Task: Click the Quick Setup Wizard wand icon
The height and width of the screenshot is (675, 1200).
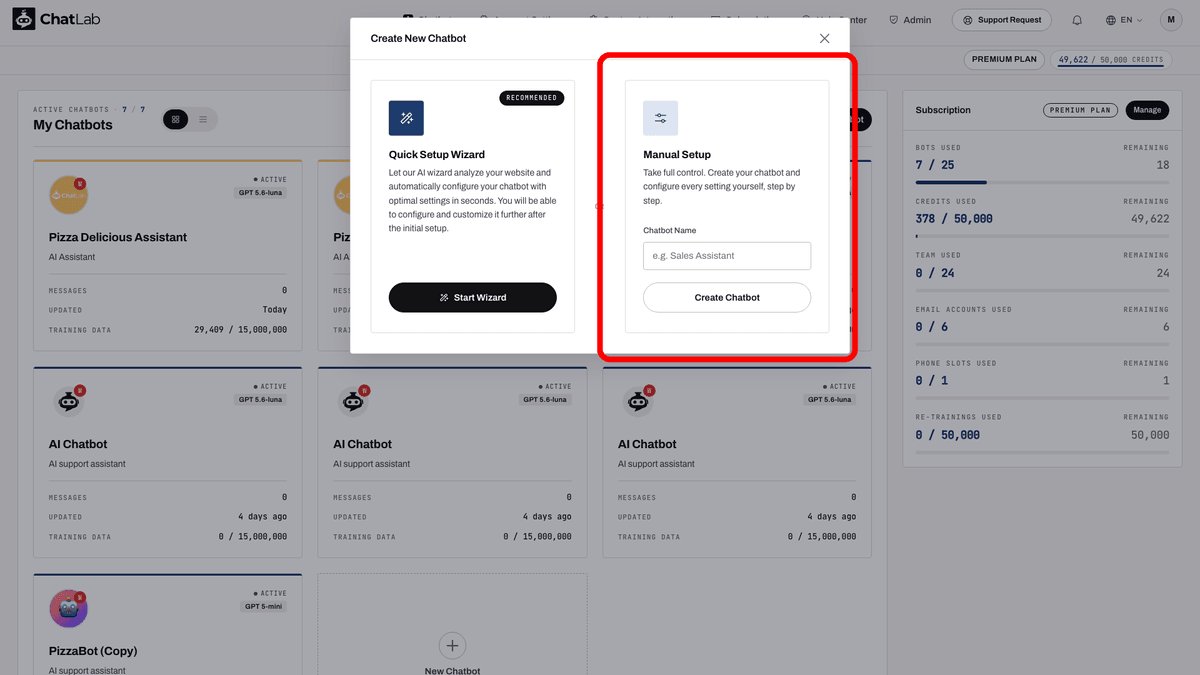Action: (x=406, y=118)
